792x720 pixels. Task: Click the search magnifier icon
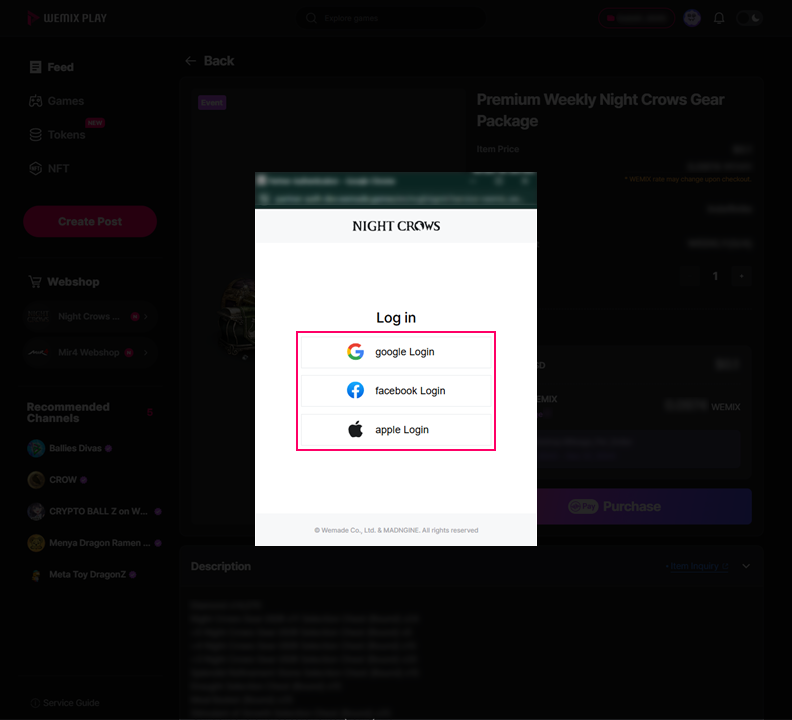[x=312, y=18]
